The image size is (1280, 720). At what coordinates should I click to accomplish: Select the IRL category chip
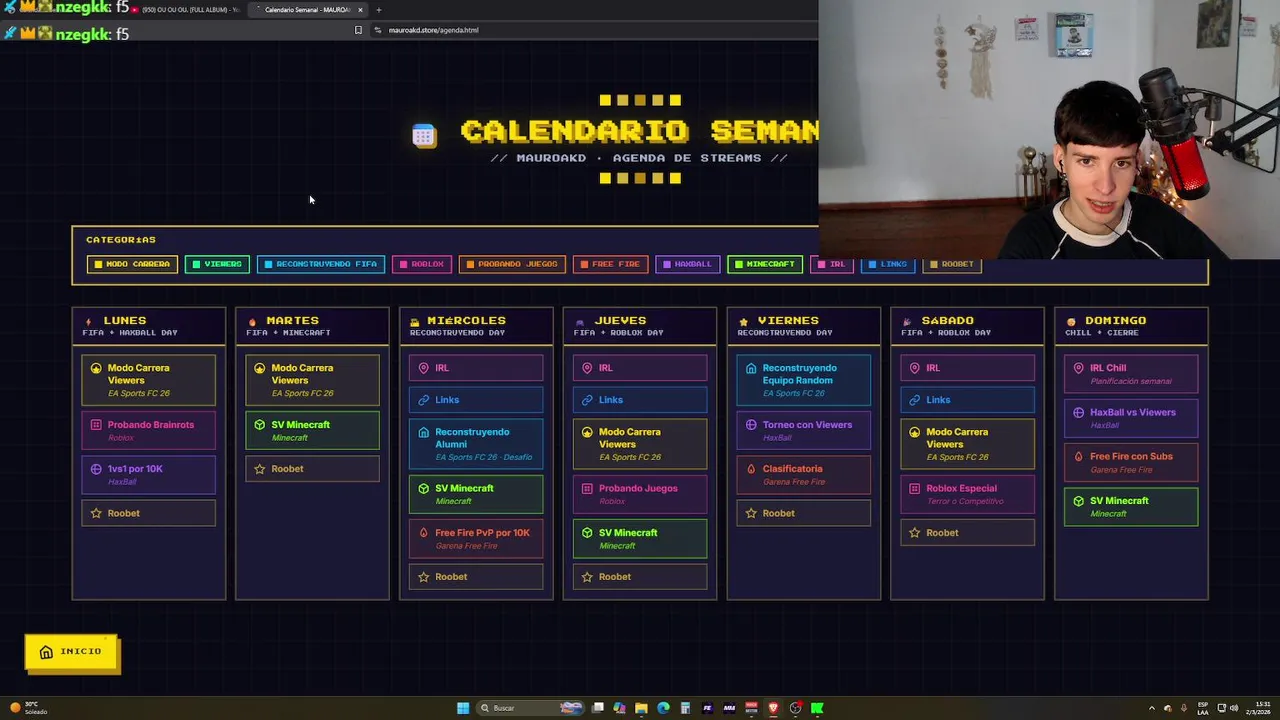point(831,264)
